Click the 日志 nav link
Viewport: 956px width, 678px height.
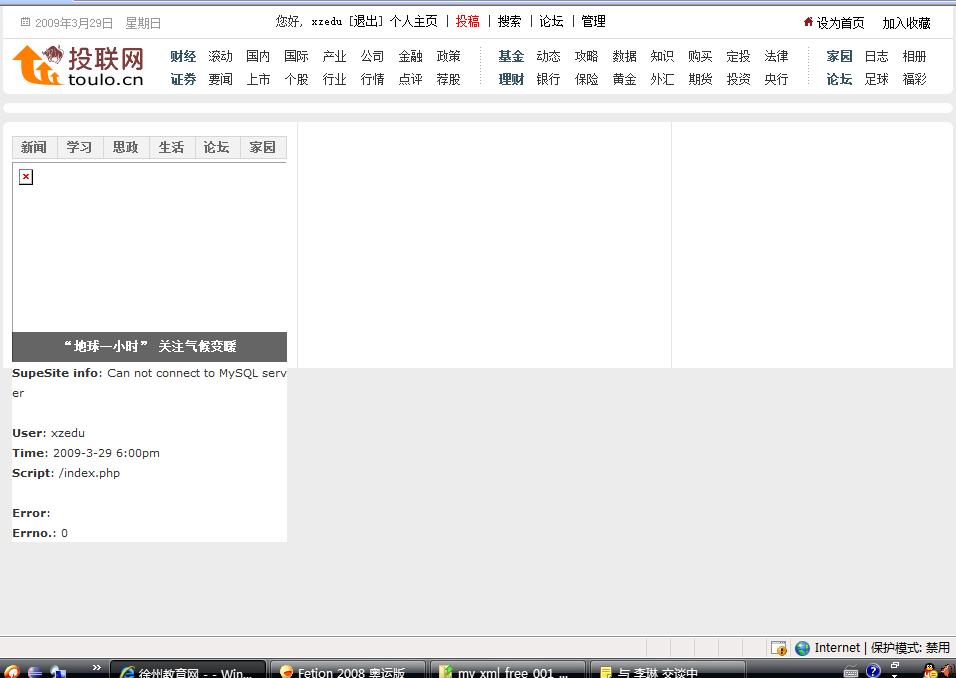[877, 57]
